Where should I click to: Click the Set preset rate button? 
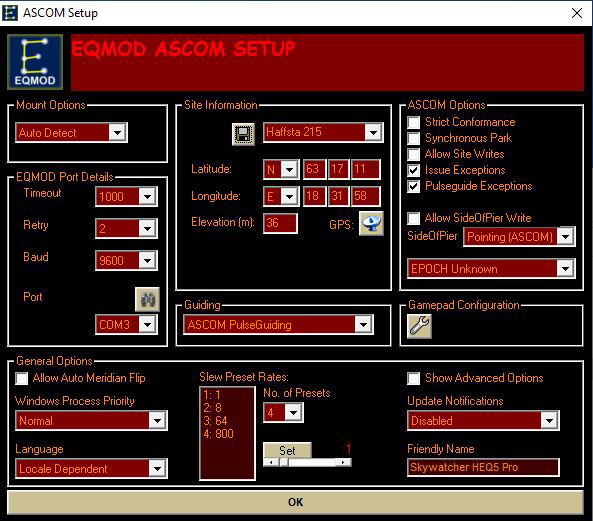coord(287,451)
